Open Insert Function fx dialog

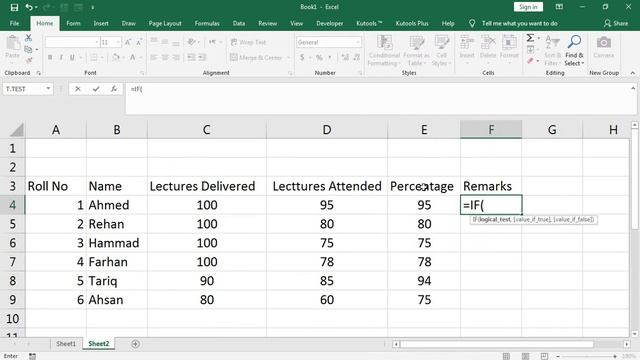114,89
